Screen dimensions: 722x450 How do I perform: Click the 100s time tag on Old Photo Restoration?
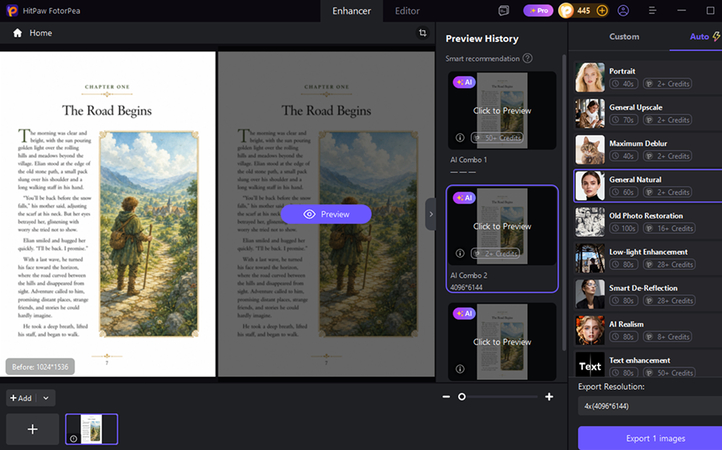[624, 228]
